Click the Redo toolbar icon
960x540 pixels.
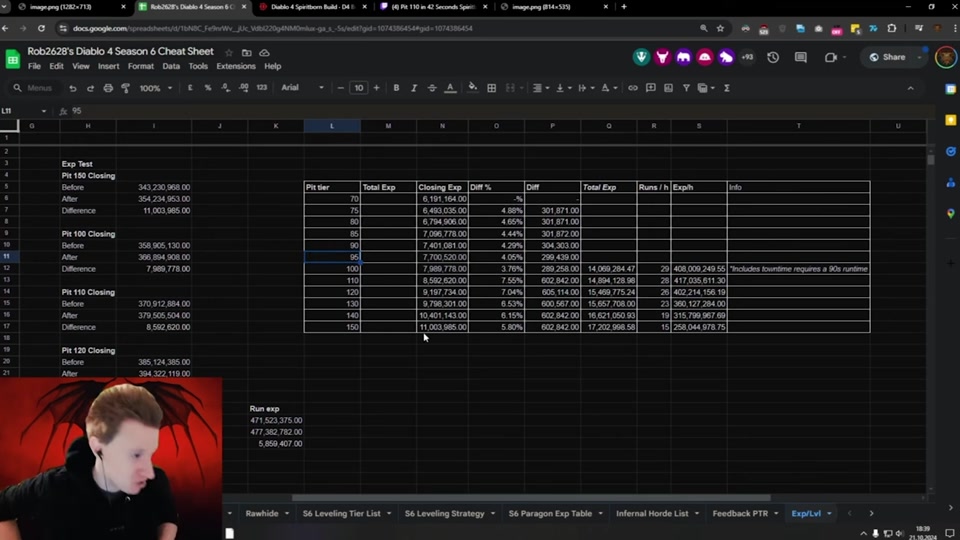[90, 88]
